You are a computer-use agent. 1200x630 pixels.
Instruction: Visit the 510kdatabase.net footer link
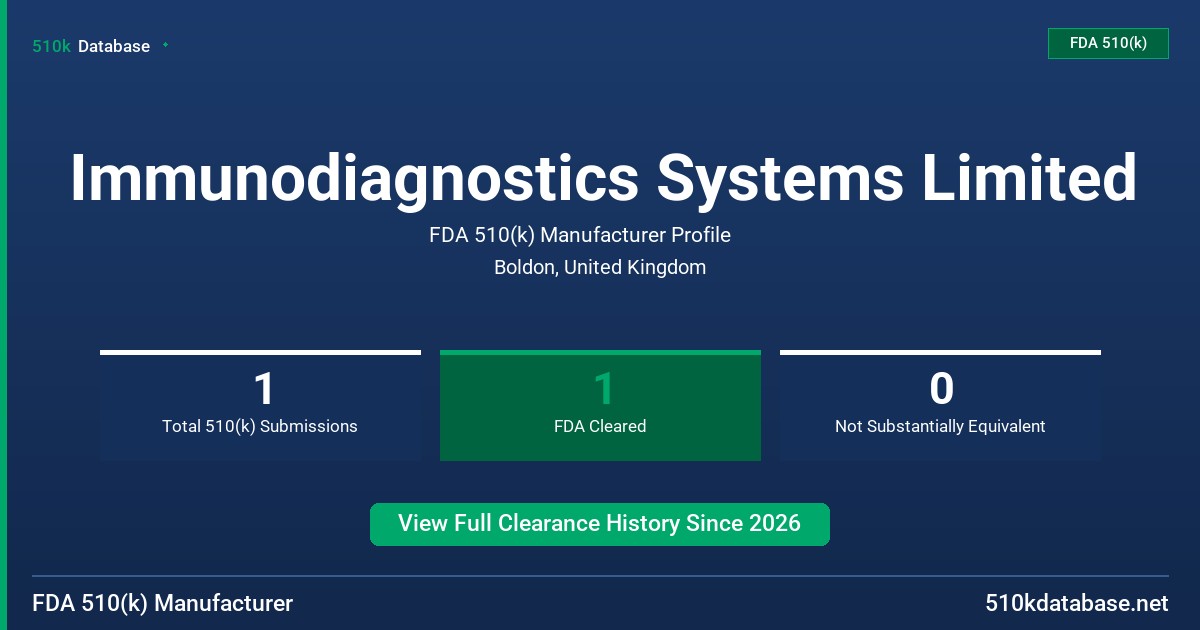[1076, 603]
